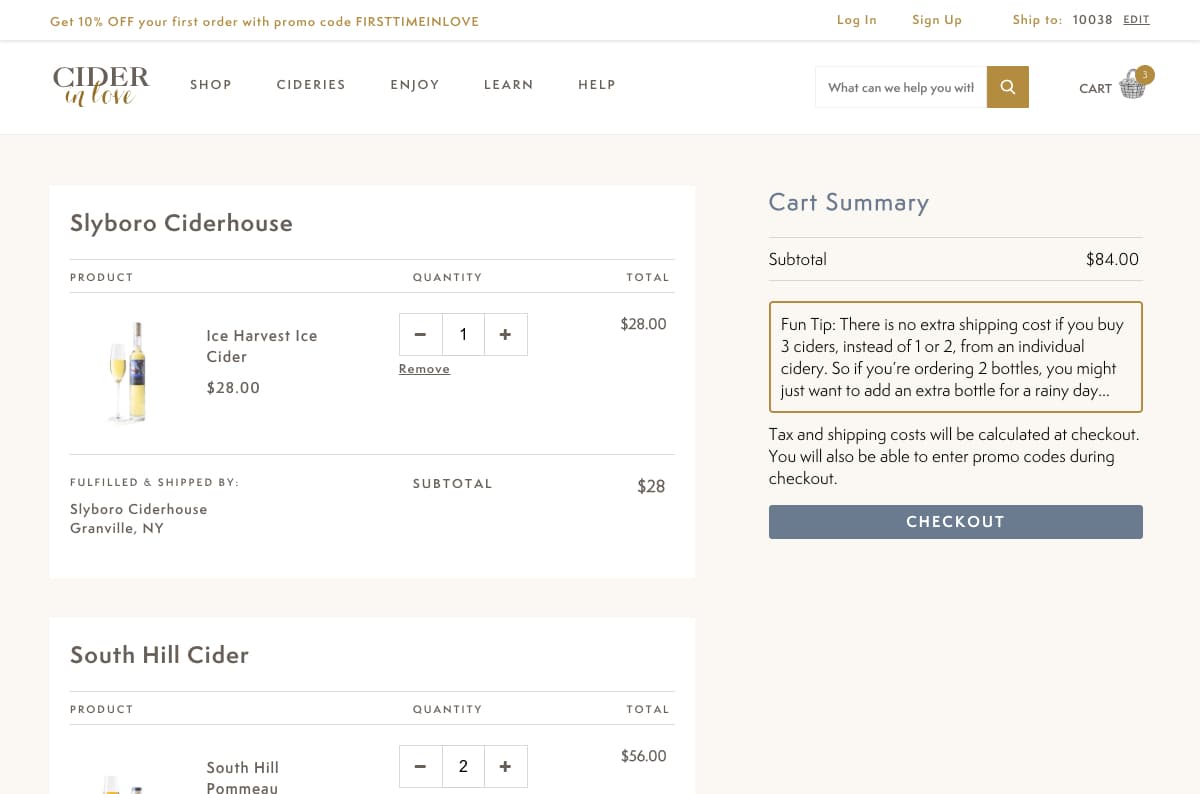The height and width of the screenshot is (794, 1200).
Task: Open the cart basket icon
Action: [1132, 86]
